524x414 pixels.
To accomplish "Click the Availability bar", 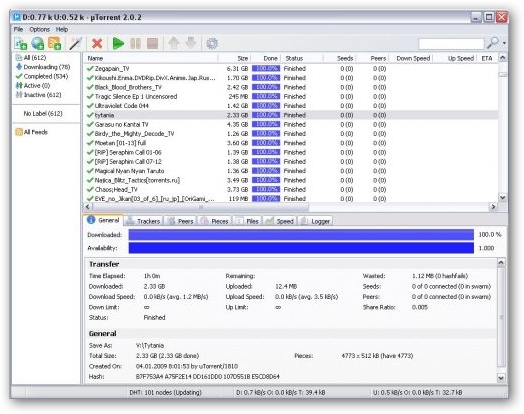I will click(x=301, y=248).
